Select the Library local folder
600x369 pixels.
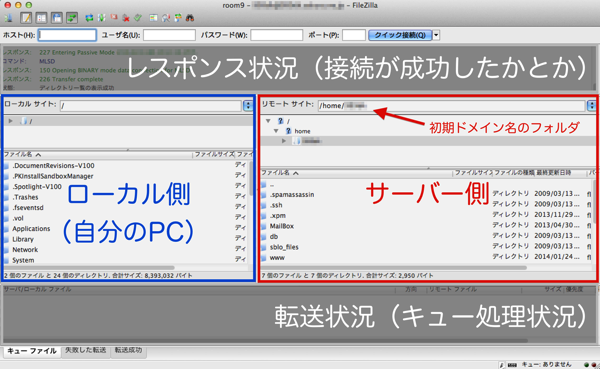click(23, 239)
